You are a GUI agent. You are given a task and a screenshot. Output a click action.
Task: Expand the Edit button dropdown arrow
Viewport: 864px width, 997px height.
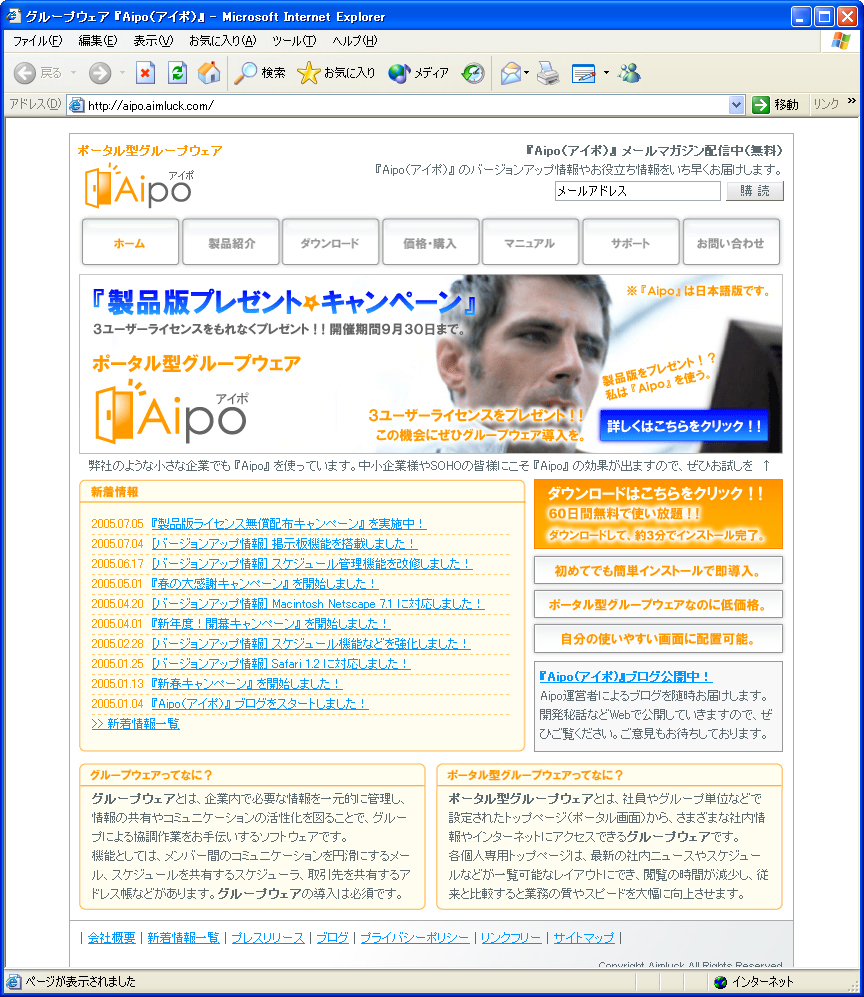coord(606,73)
